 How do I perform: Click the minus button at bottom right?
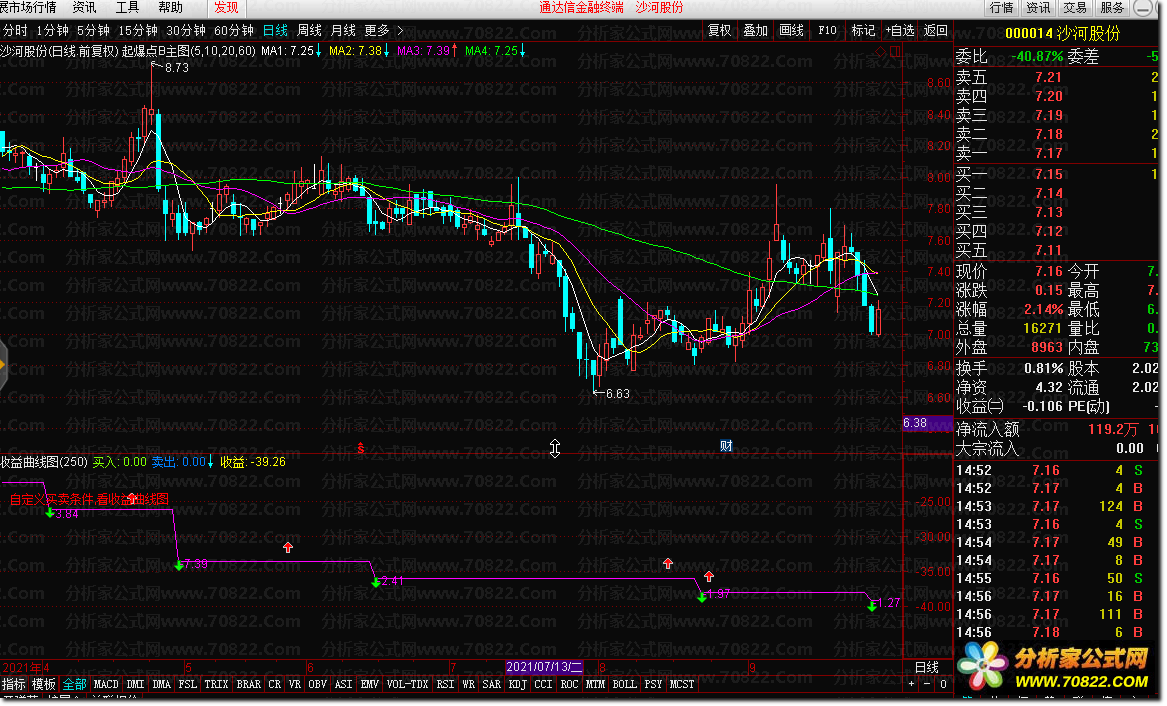click(x=927, y=684)
